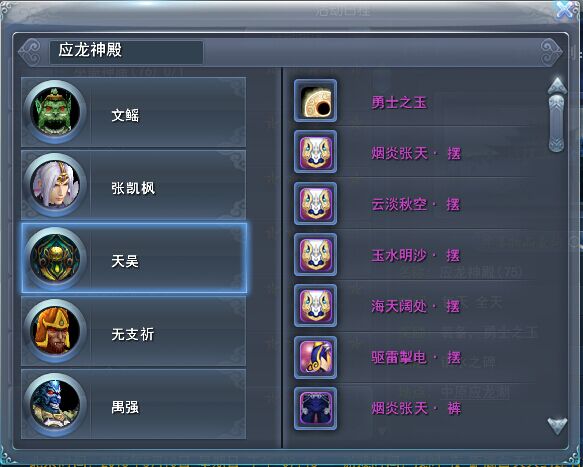Select the 禺强 boss row

(133, 404)
